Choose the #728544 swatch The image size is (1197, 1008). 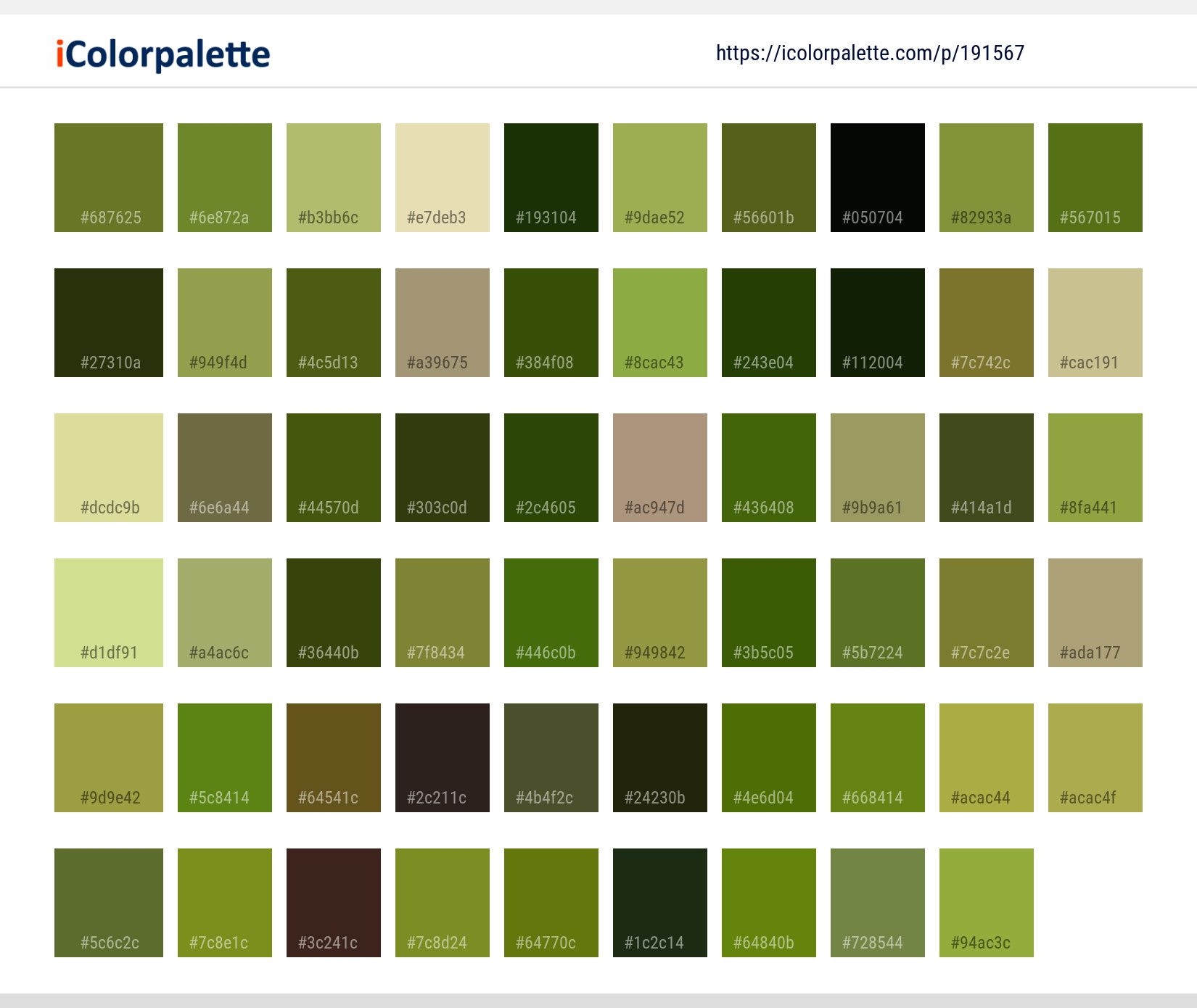(878, 903)
